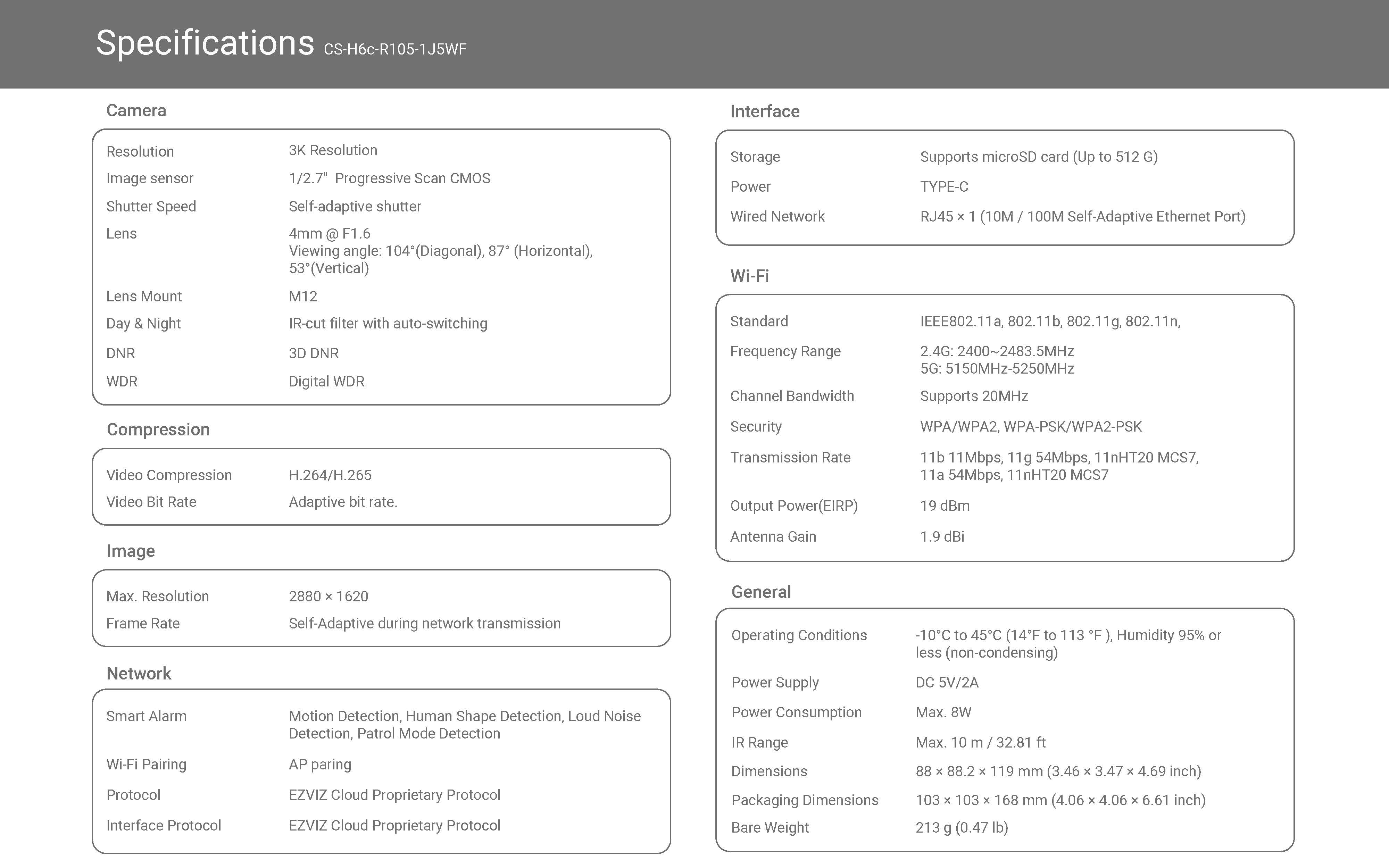Click the '2880 × 1620' max resolution
This screenshot has width=1389, height=868.
(x=328, y=596)
